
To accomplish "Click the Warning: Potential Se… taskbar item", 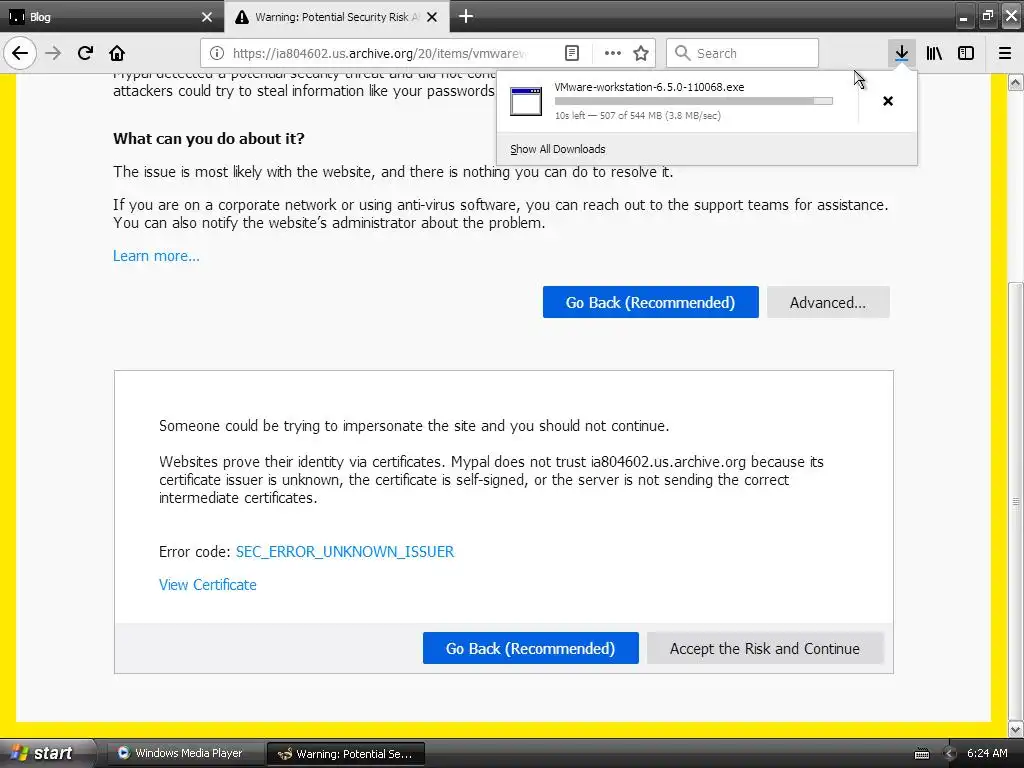I will point(346,754).
